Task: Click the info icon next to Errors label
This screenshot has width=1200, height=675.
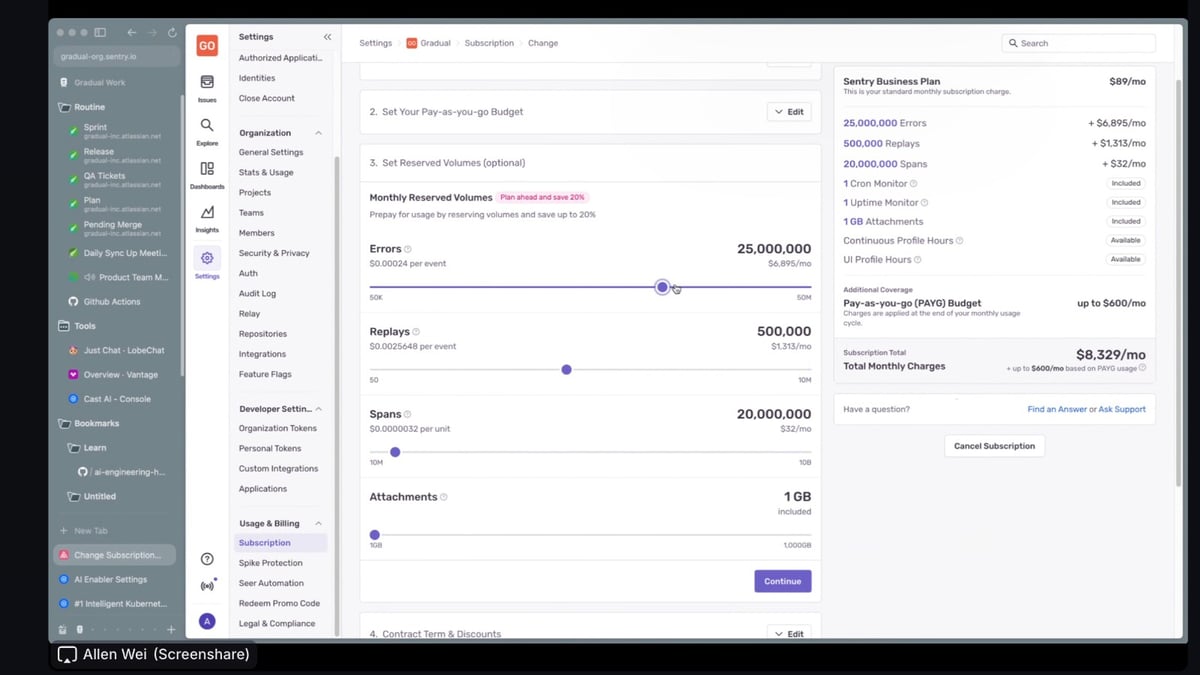Action: pyautogui.click(x=408, y=249)
